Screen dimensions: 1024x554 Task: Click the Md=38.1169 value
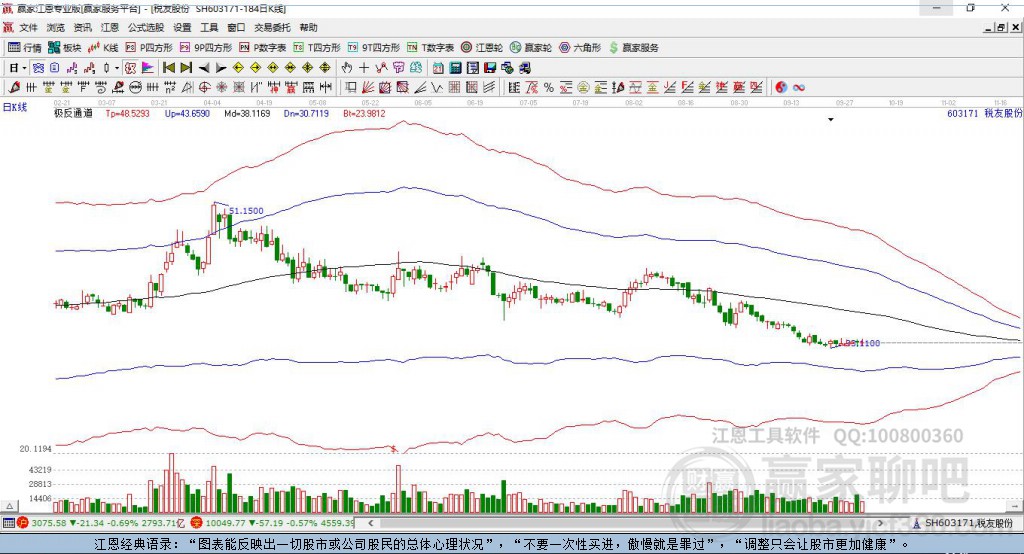click(247, 113)
